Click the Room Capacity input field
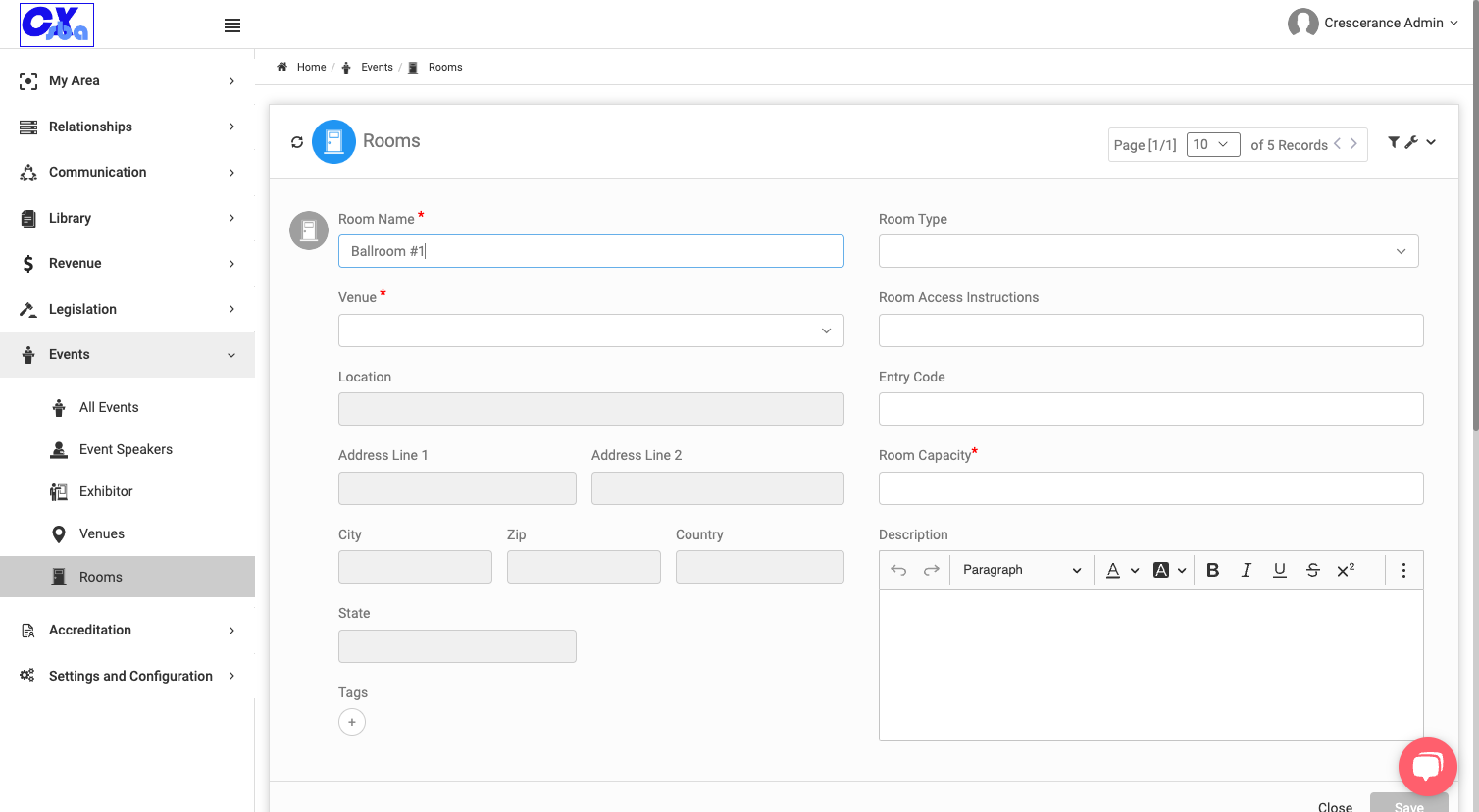The width and height of the screenshot is (1479, 812). pyautogui.click(x=1151, y=488)
